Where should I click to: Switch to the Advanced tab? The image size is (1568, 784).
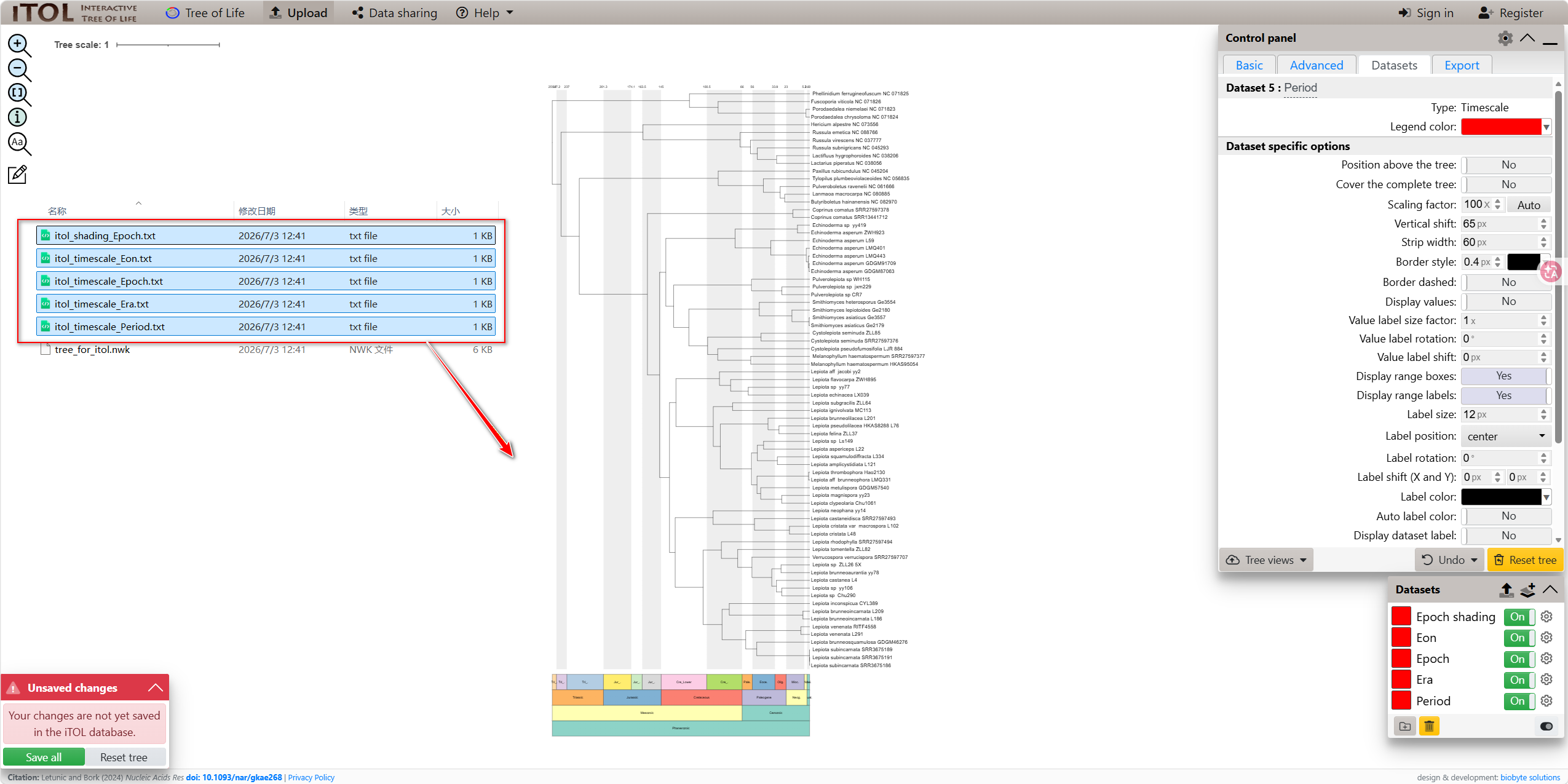[1317, 65]
